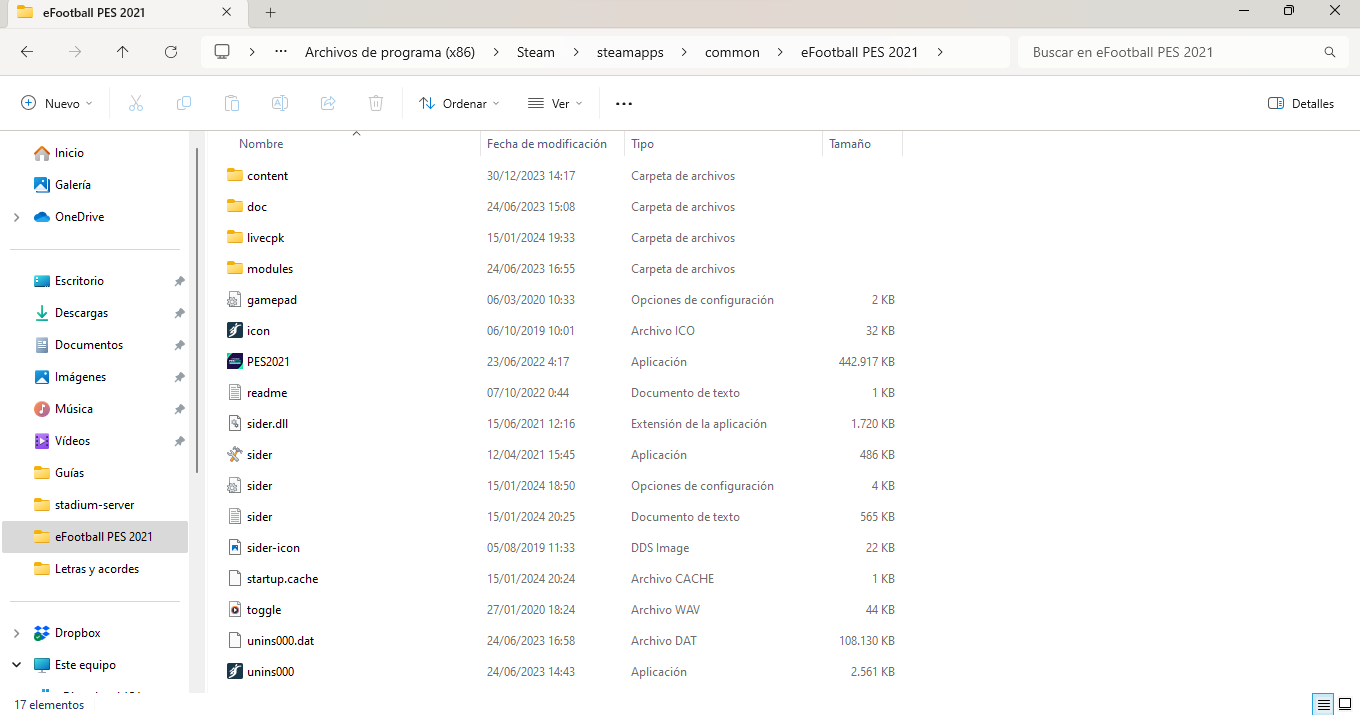Select the gamepad configuration file icon

[235, 299]
